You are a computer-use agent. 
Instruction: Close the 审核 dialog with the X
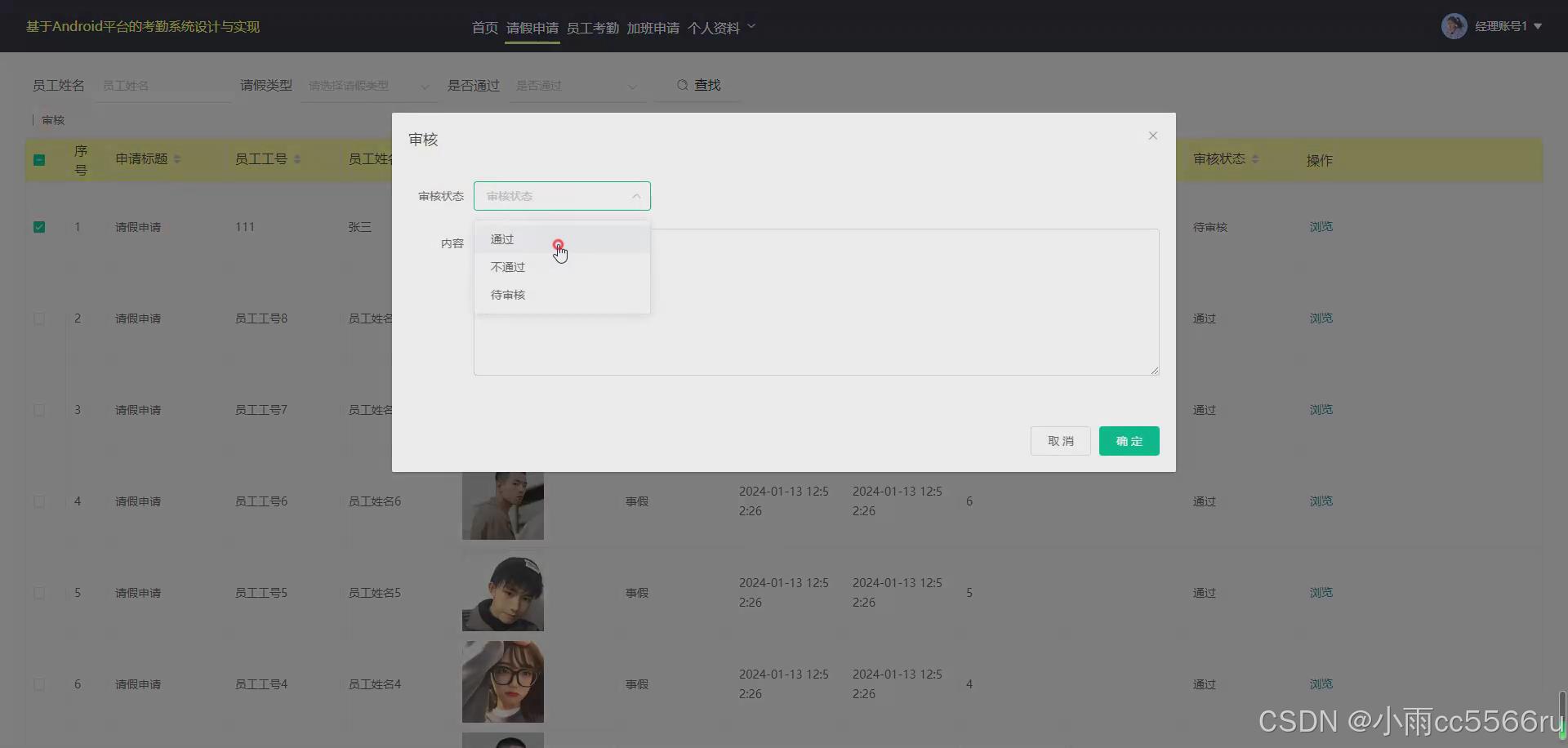pos(1152,136)
